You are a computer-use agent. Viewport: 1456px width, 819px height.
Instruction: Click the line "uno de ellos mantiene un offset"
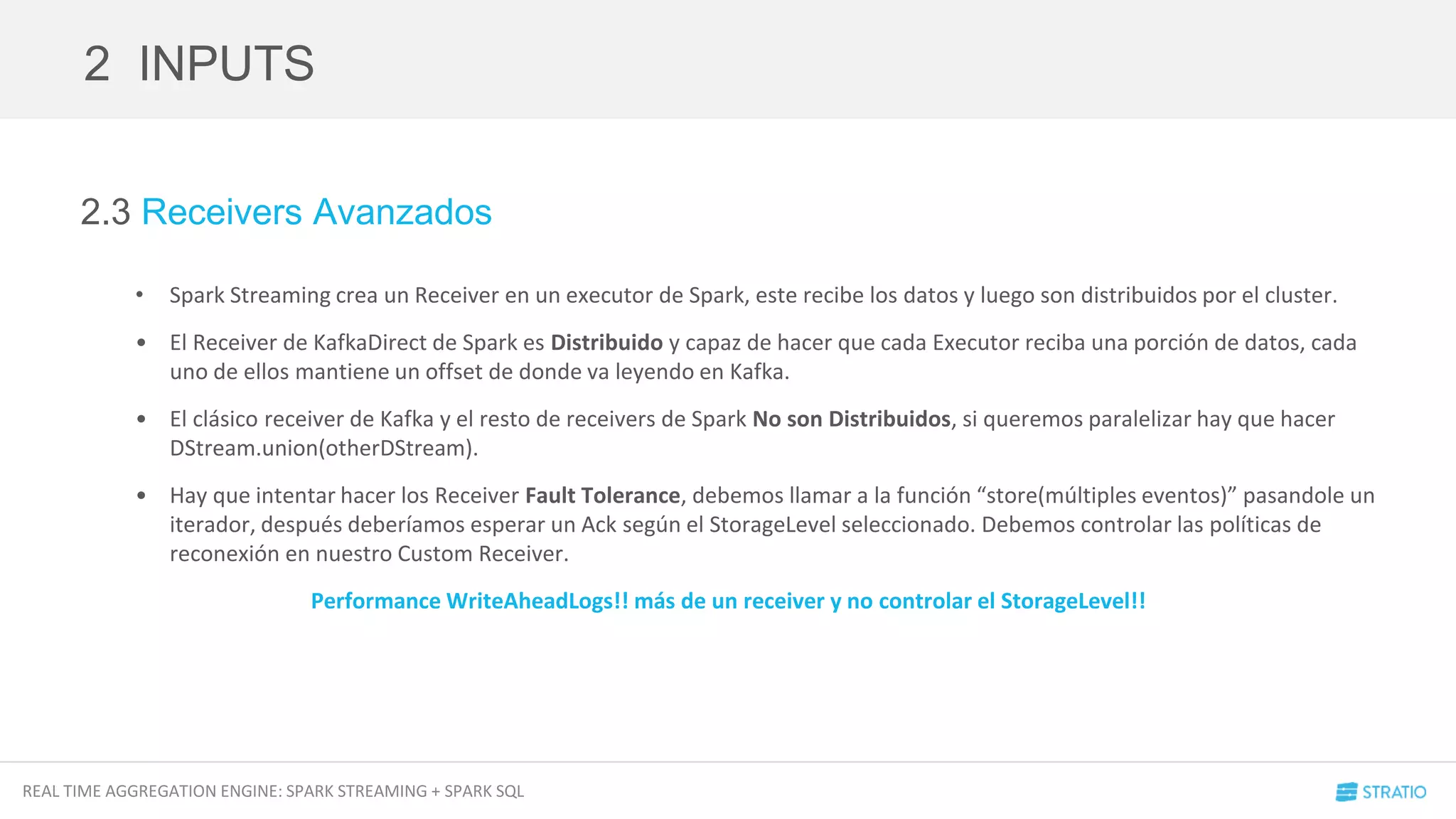click(x=479, y=372)
